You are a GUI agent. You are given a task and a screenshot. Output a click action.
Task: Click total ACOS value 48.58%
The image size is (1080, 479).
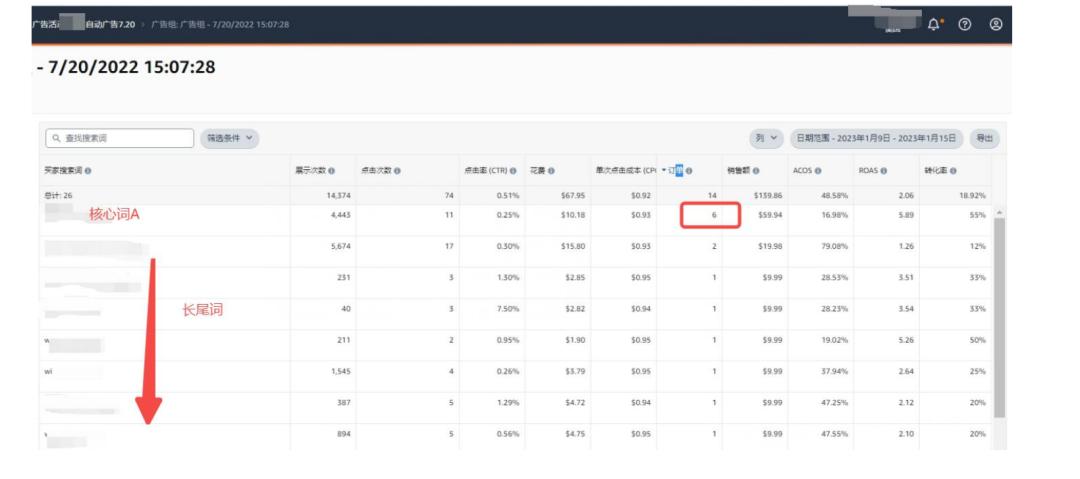[x=833, y=196]
